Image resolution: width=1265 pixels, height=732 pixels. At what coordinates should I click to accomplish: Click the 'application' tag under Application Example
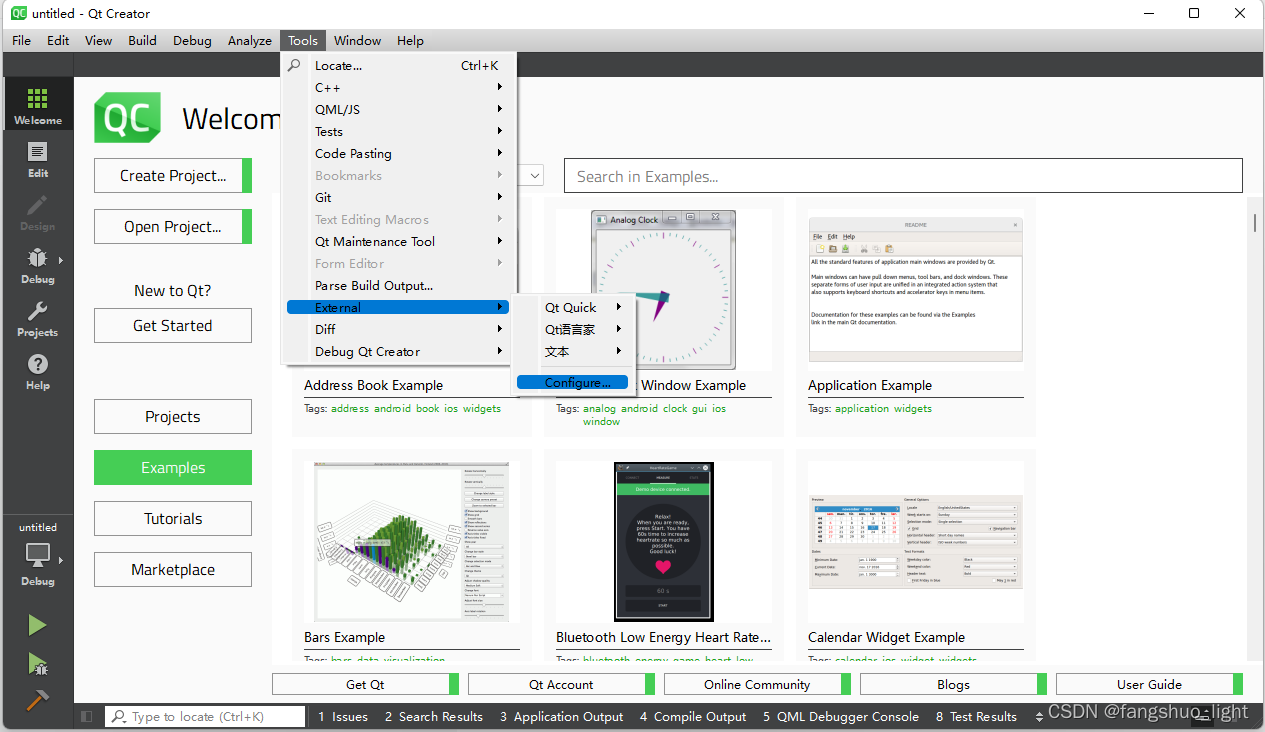pyautogui.click(x=862, y=409)
